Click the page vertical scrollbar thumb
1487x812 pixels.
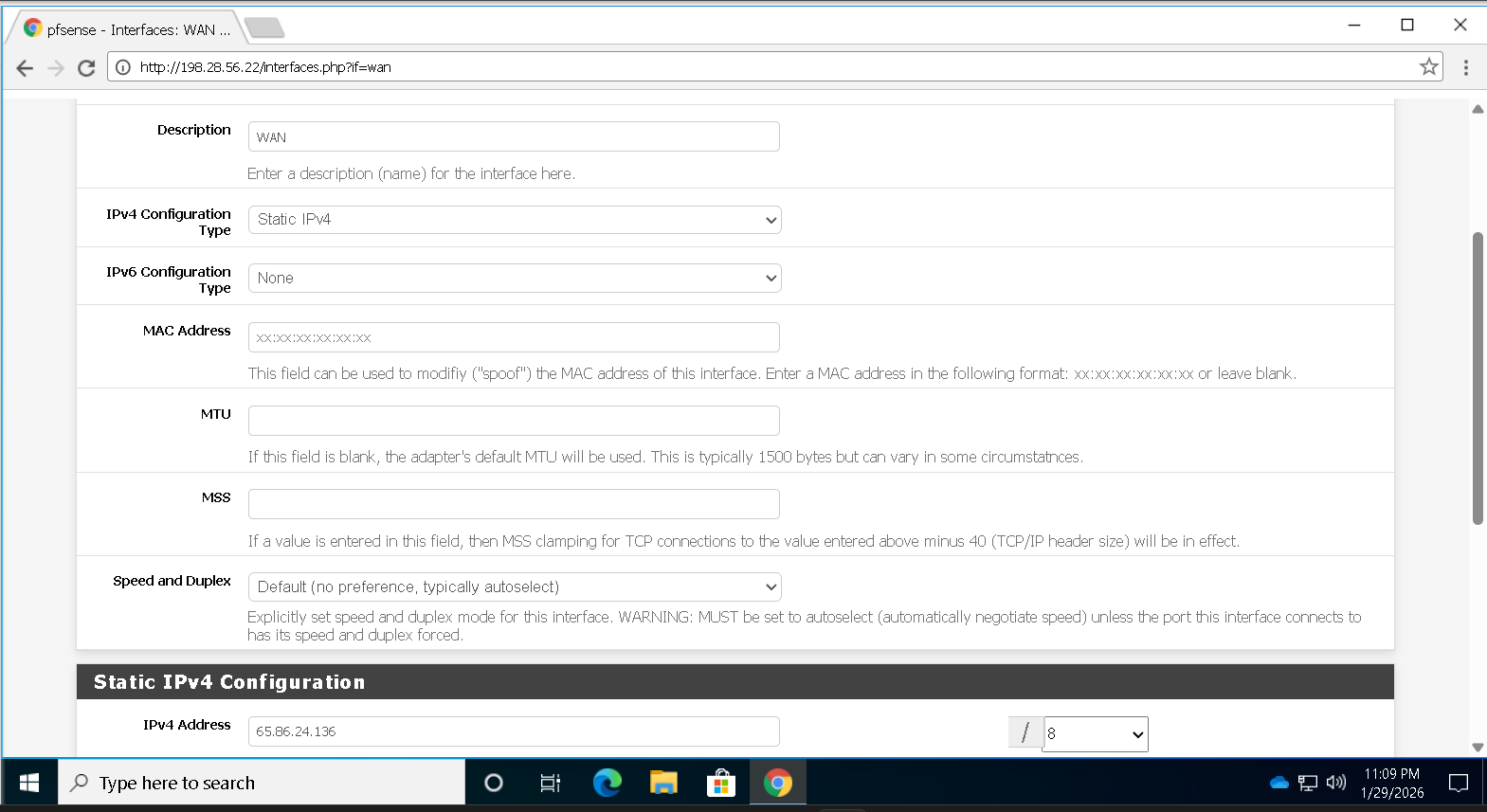point(1477,379)
